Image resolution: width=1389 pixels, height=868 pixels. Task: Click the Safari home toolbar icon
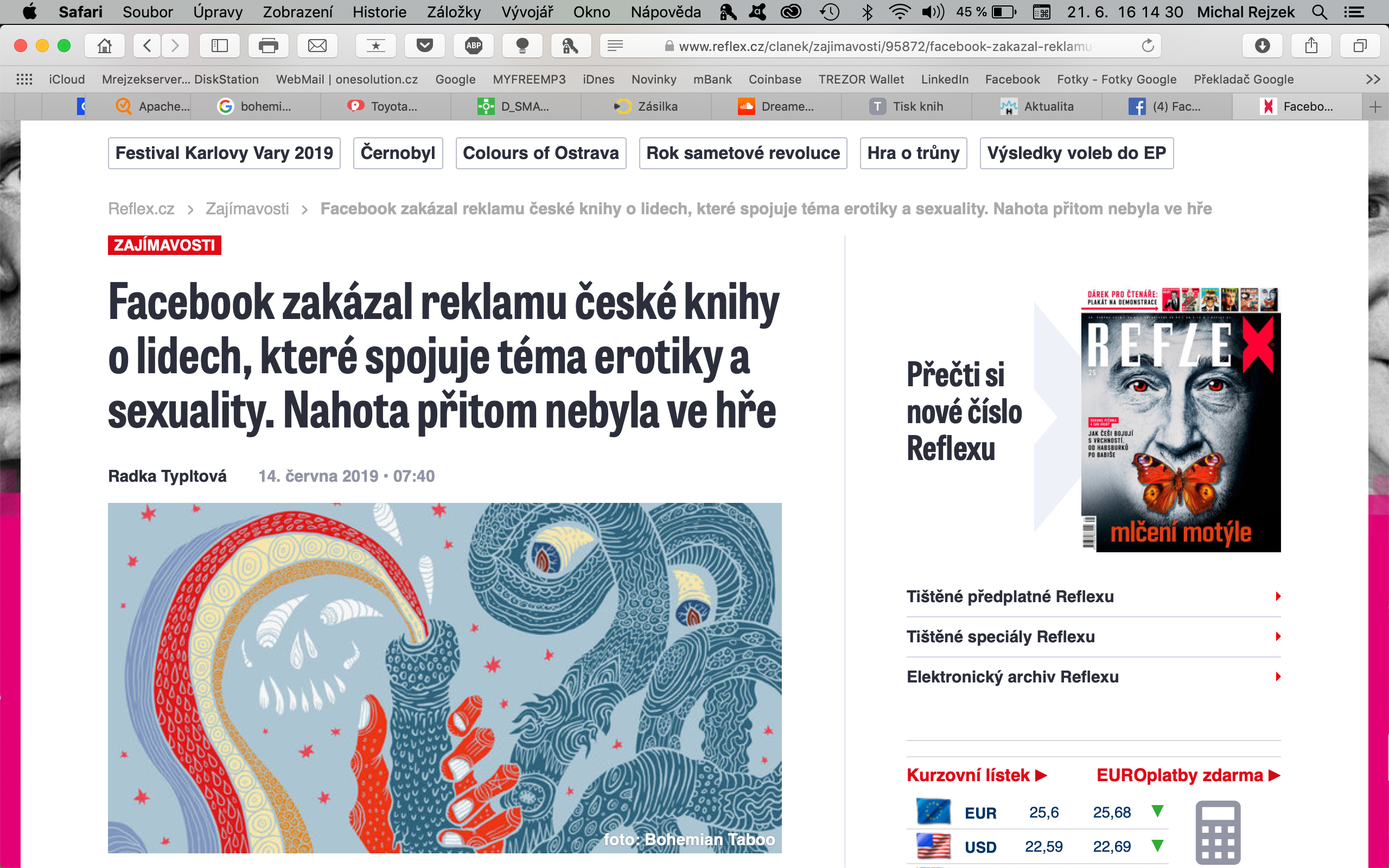[x=105, y=46]
